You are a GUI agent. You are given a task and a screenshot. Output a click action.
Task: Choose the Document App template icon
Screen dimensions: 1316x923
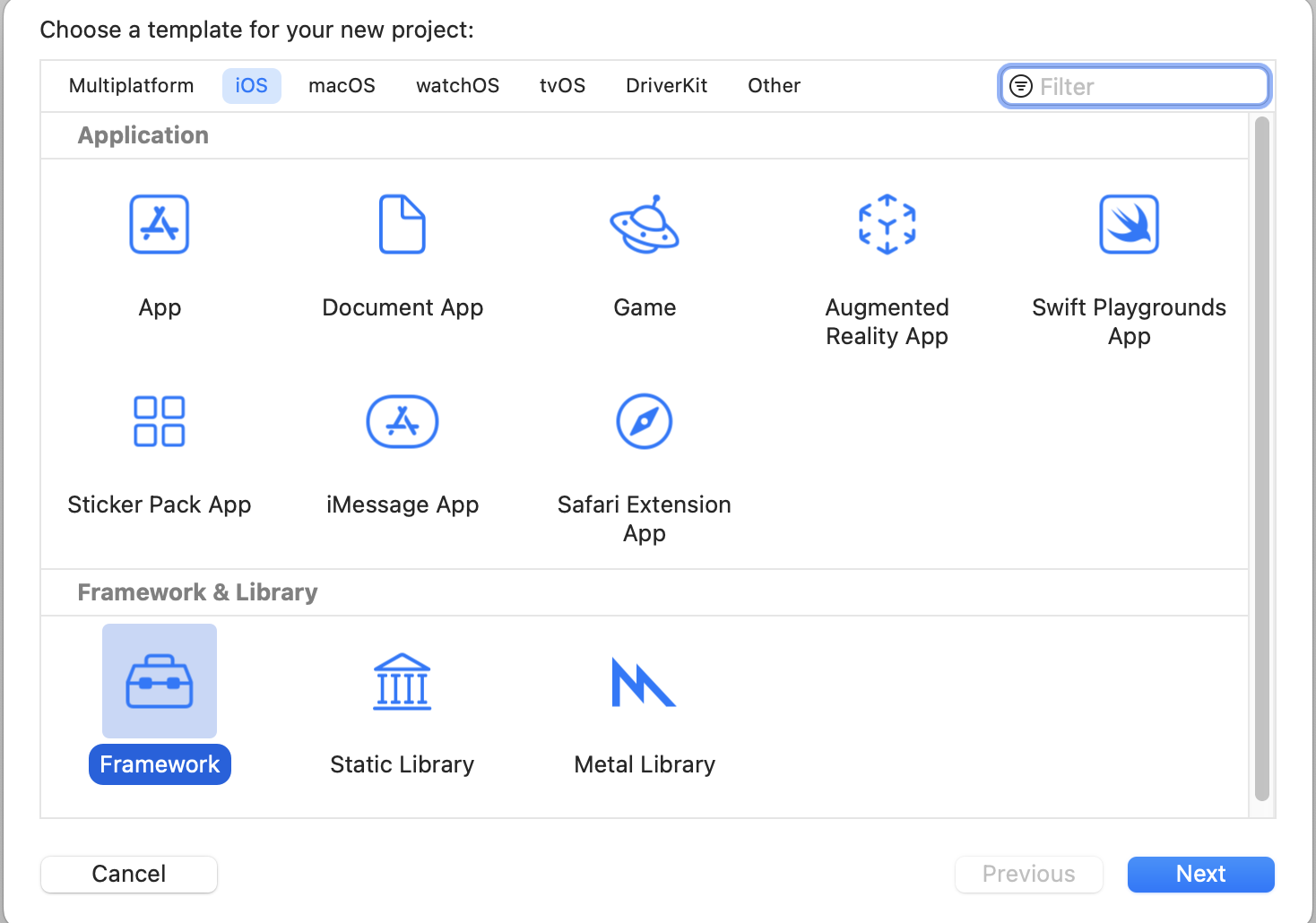[403, 224]
